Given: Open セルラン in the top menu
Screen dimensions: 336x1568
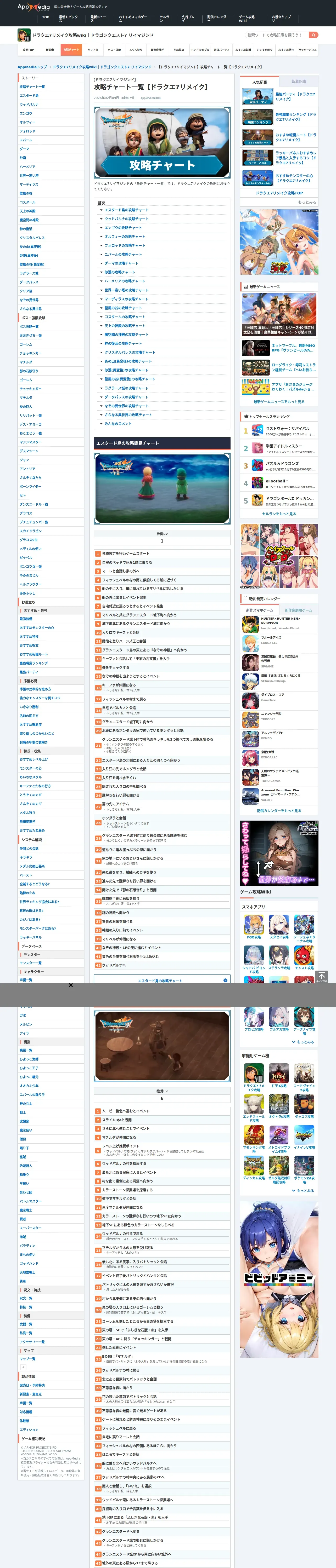Looking at the screenshot, I should pyautogui.click(x=165, y=18).
